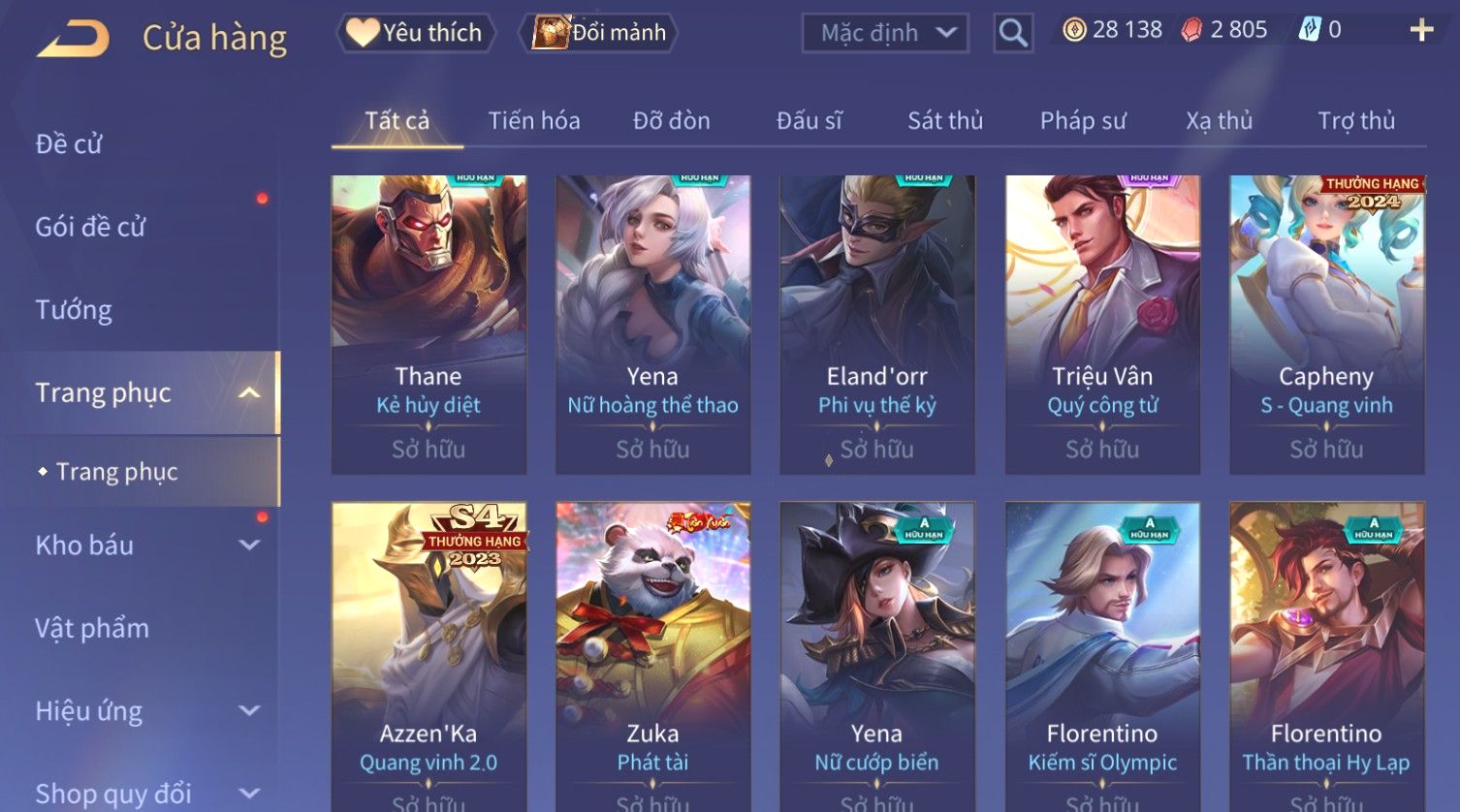1460x812 pixels.
Task: Go back using the golden return arrow
Action: [73, 39]
